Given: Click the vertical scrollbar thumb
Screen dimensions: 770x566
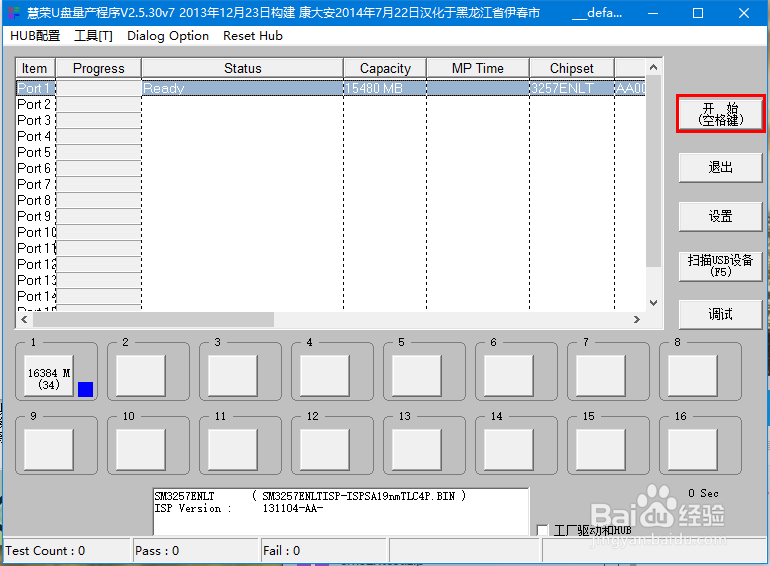Looking at the screenshot, I should 653,171.
